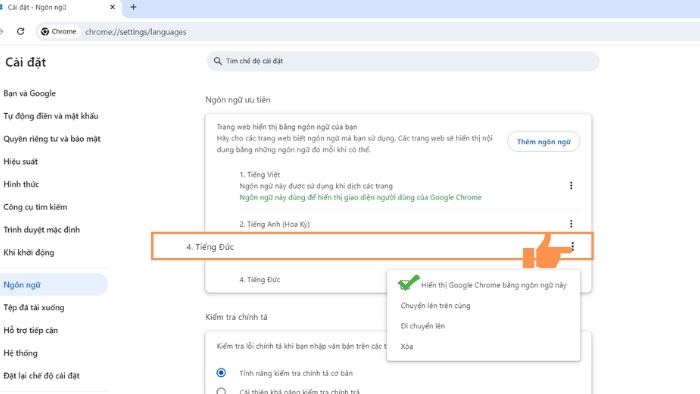Reload the page with the refresh icon

click(x=21, y=32)
